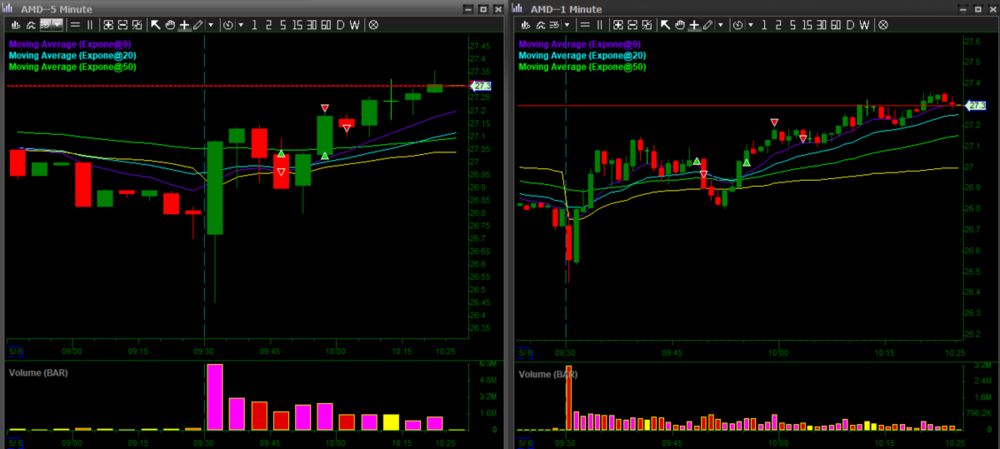Switch AMD 1 Minute chart to 15-minute interval
This screenshot has height=449, width=1000.
click(807, 24)
